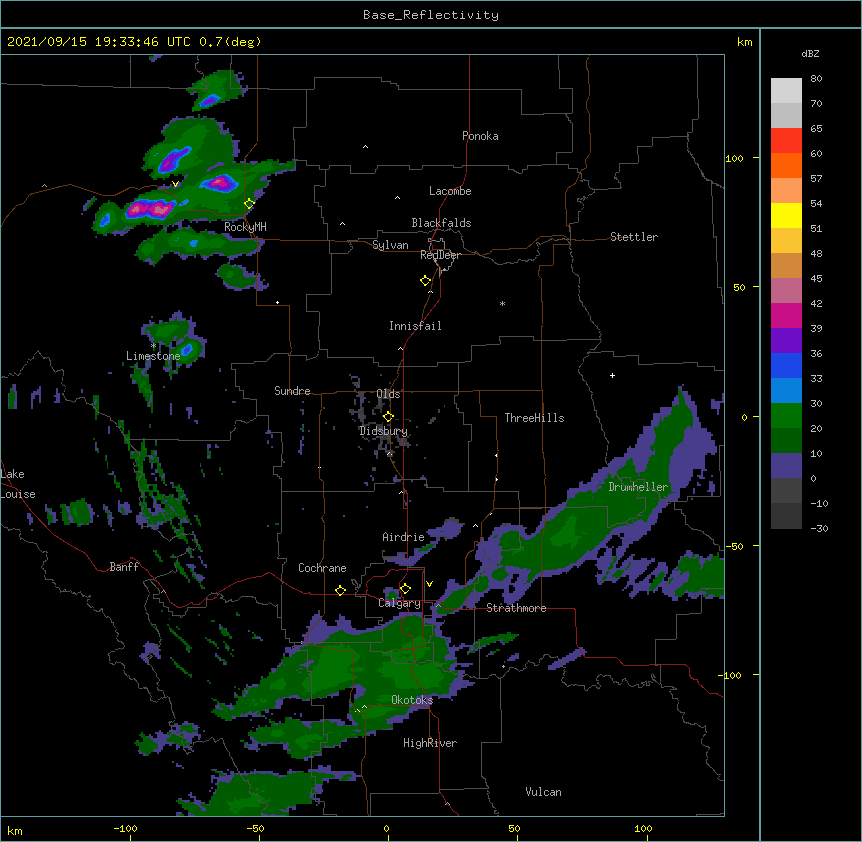
Task: Click the yellow diamond marker below Cochrane
Action: click(x=340, y=590)
